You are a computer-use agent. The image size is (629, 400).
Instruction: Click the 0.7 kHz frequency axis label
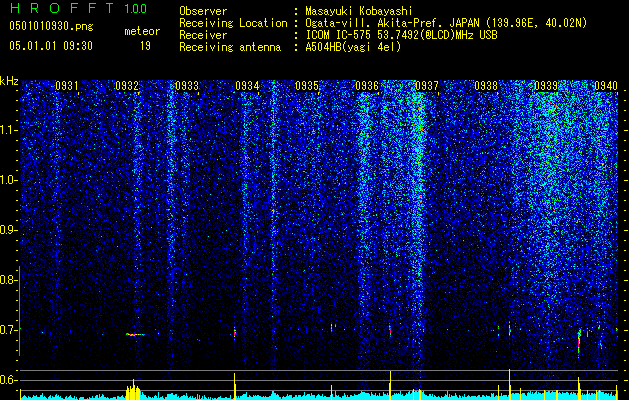[x=8, y=330]
